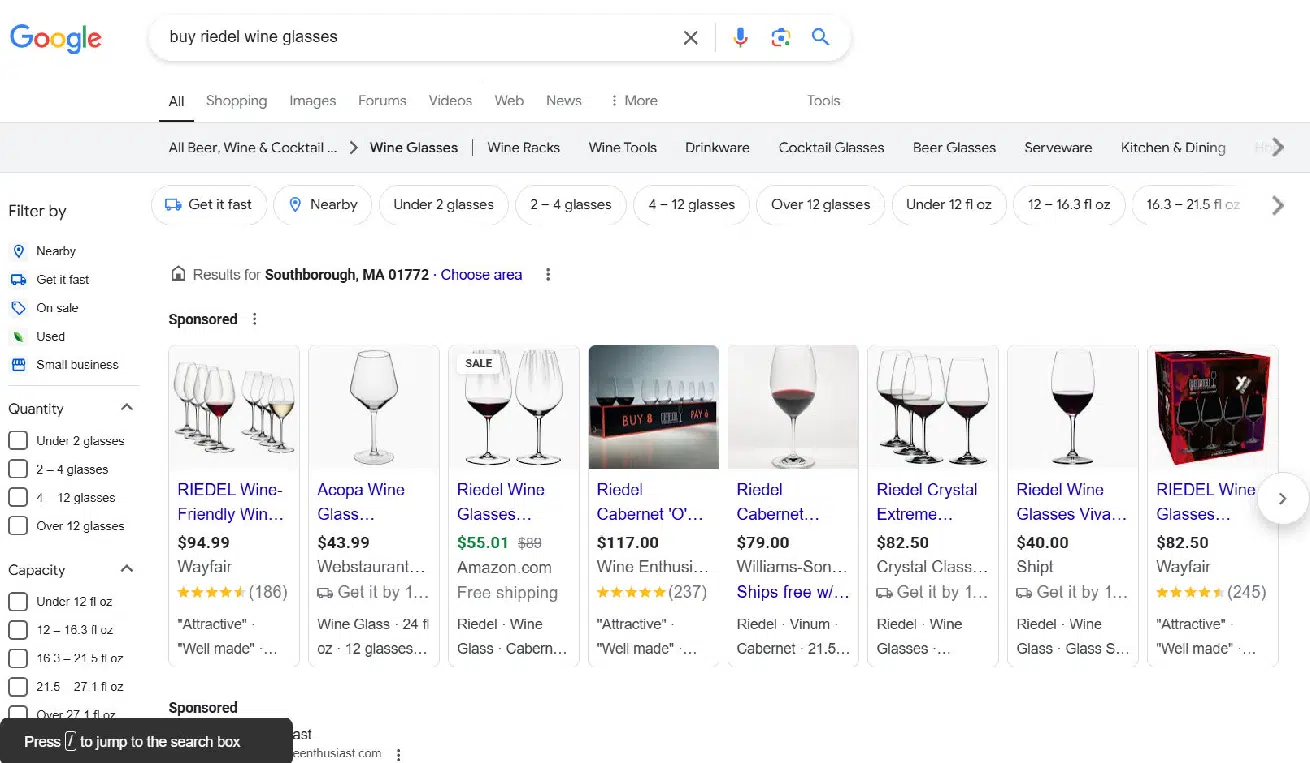Open the More search types dropdown
The width and height of the screenshot is (1310, 763).
click(x=633, y=100)
